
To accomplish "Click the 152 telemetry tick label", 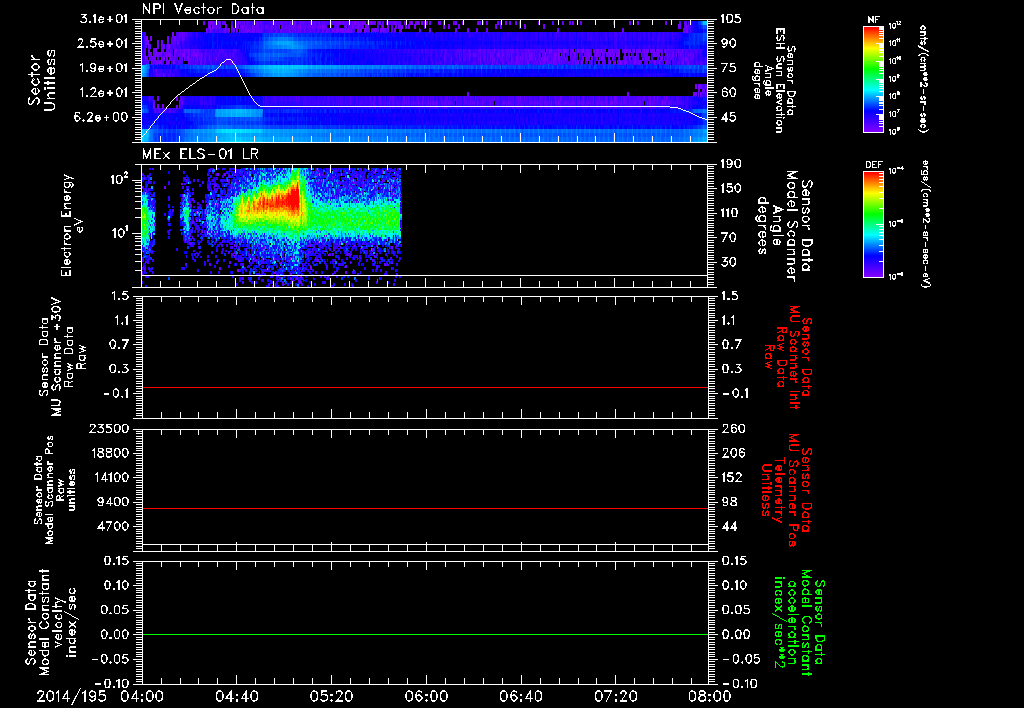I will point(732,477).
